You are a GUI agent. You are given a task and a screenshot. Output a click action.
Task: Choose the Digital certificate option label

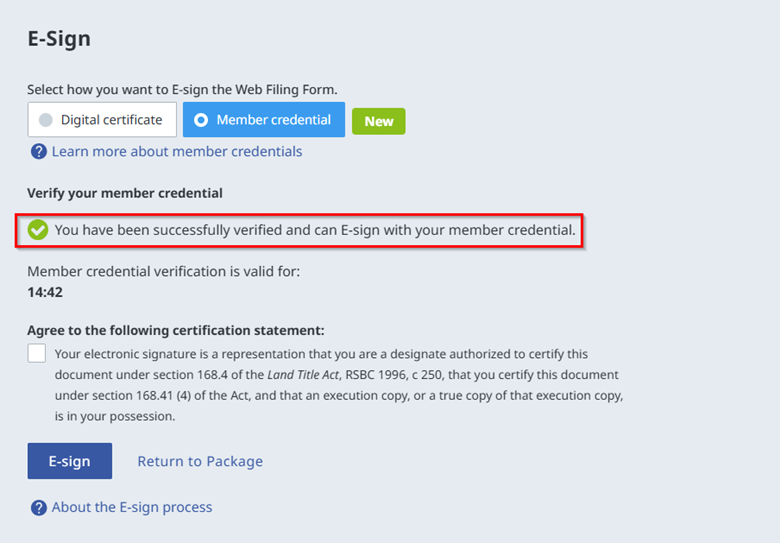(x=111, y=120)
